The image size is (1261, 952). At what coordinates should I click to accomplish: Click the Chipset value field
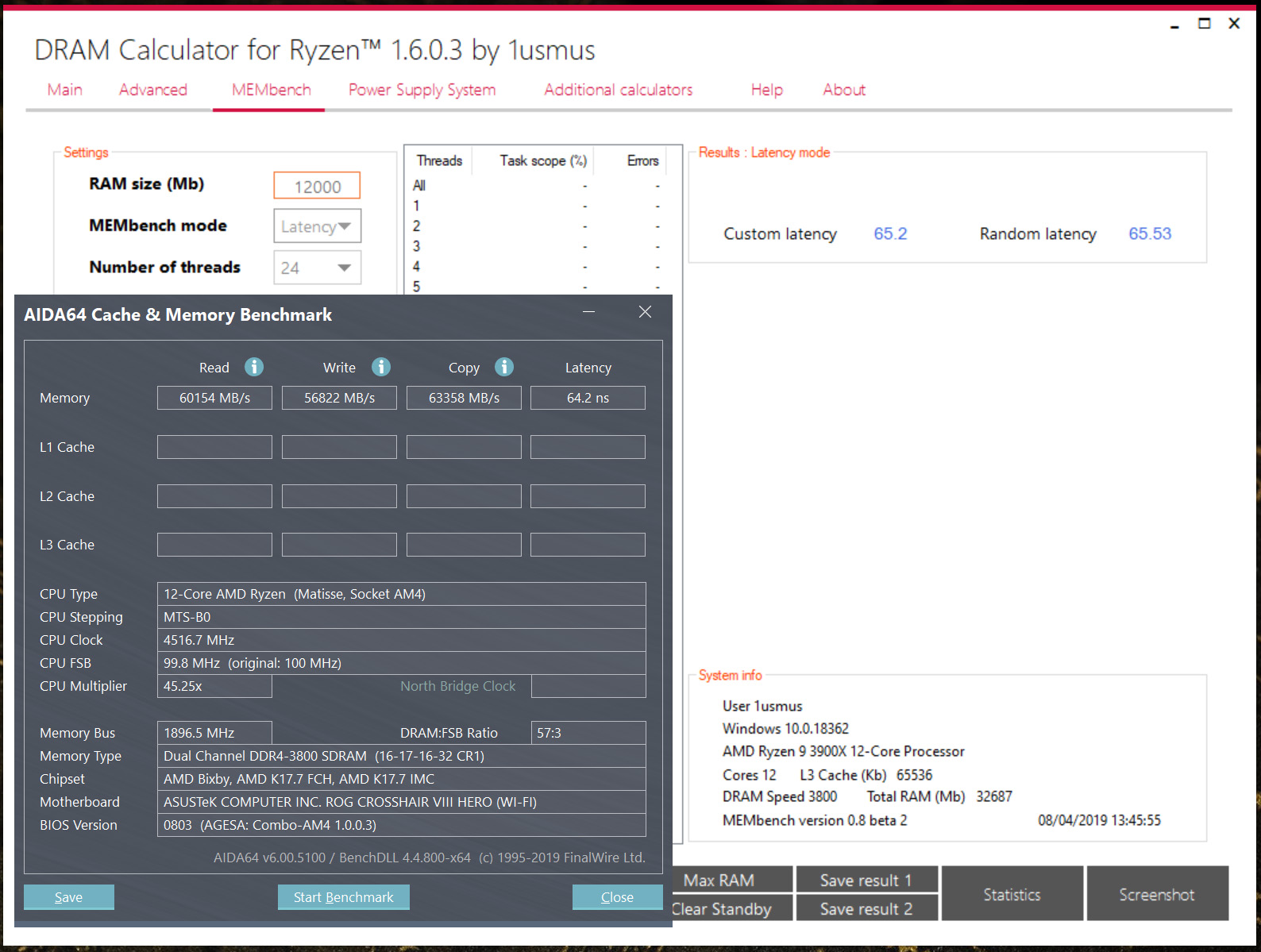[402, 779]
